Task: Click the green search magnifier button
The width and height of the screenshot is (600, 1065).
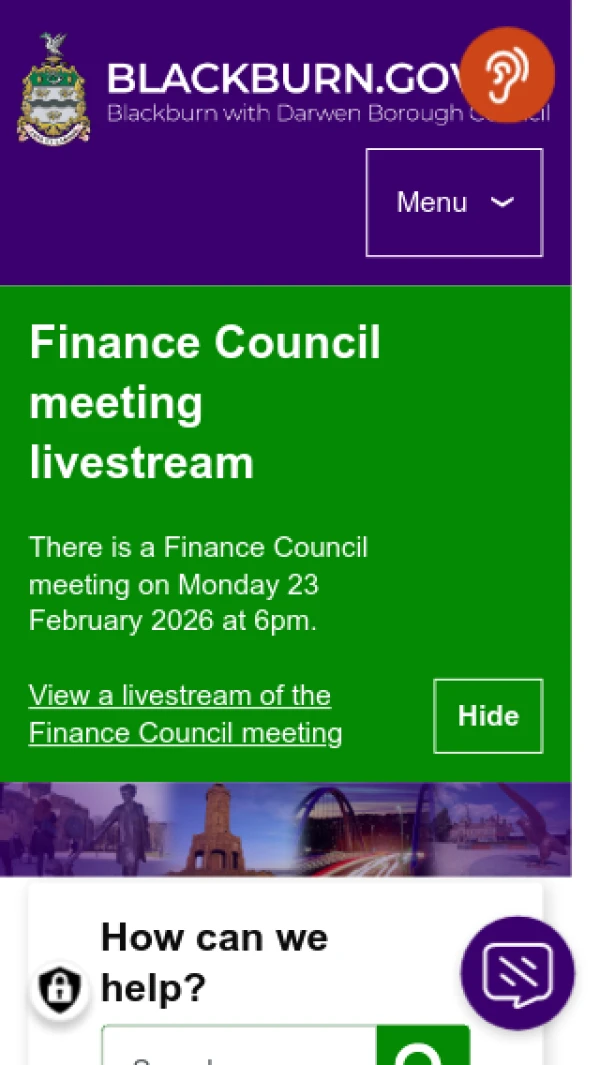Action: [x=422, y=1050]
